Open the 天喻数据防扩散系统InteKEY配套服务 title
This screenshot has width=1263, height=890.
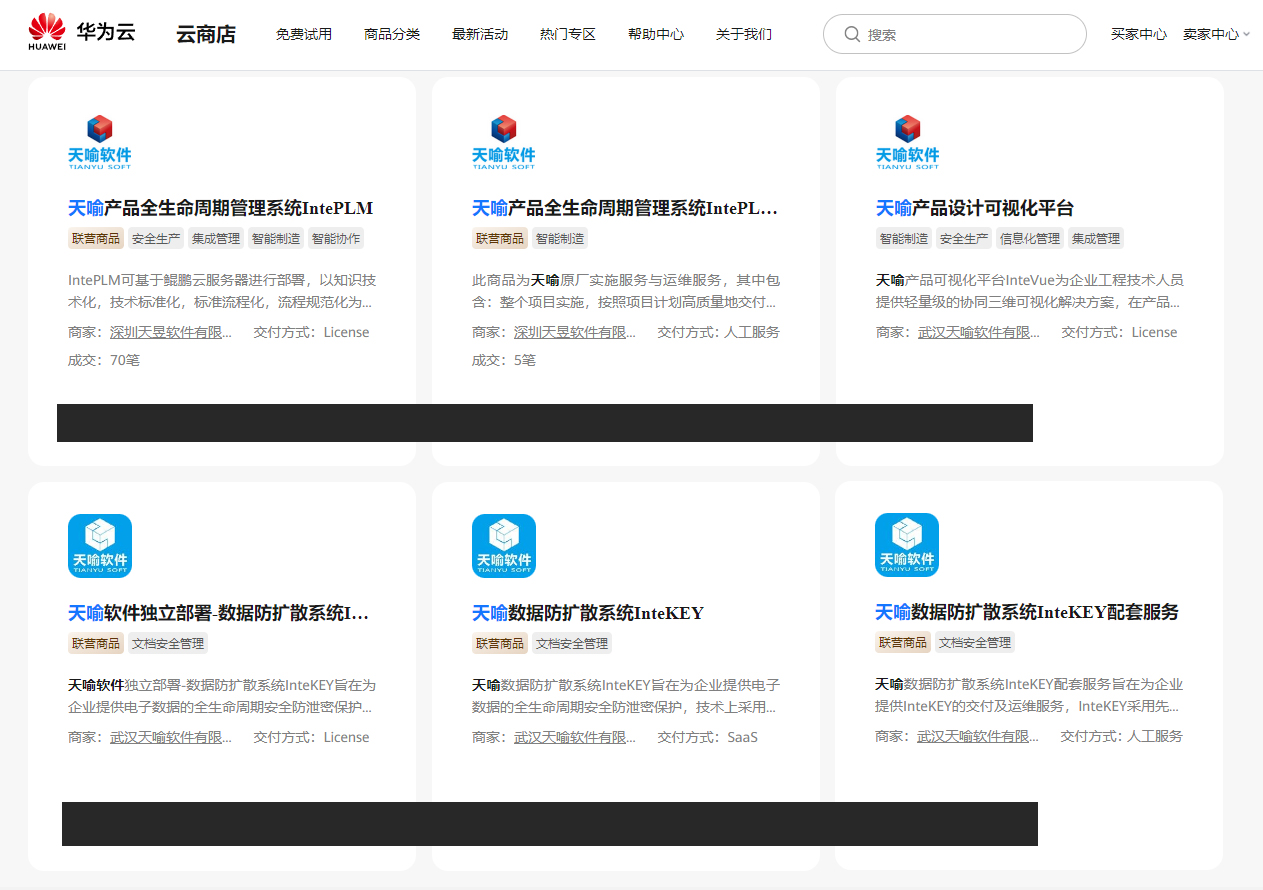click(x=1027, y=612)
